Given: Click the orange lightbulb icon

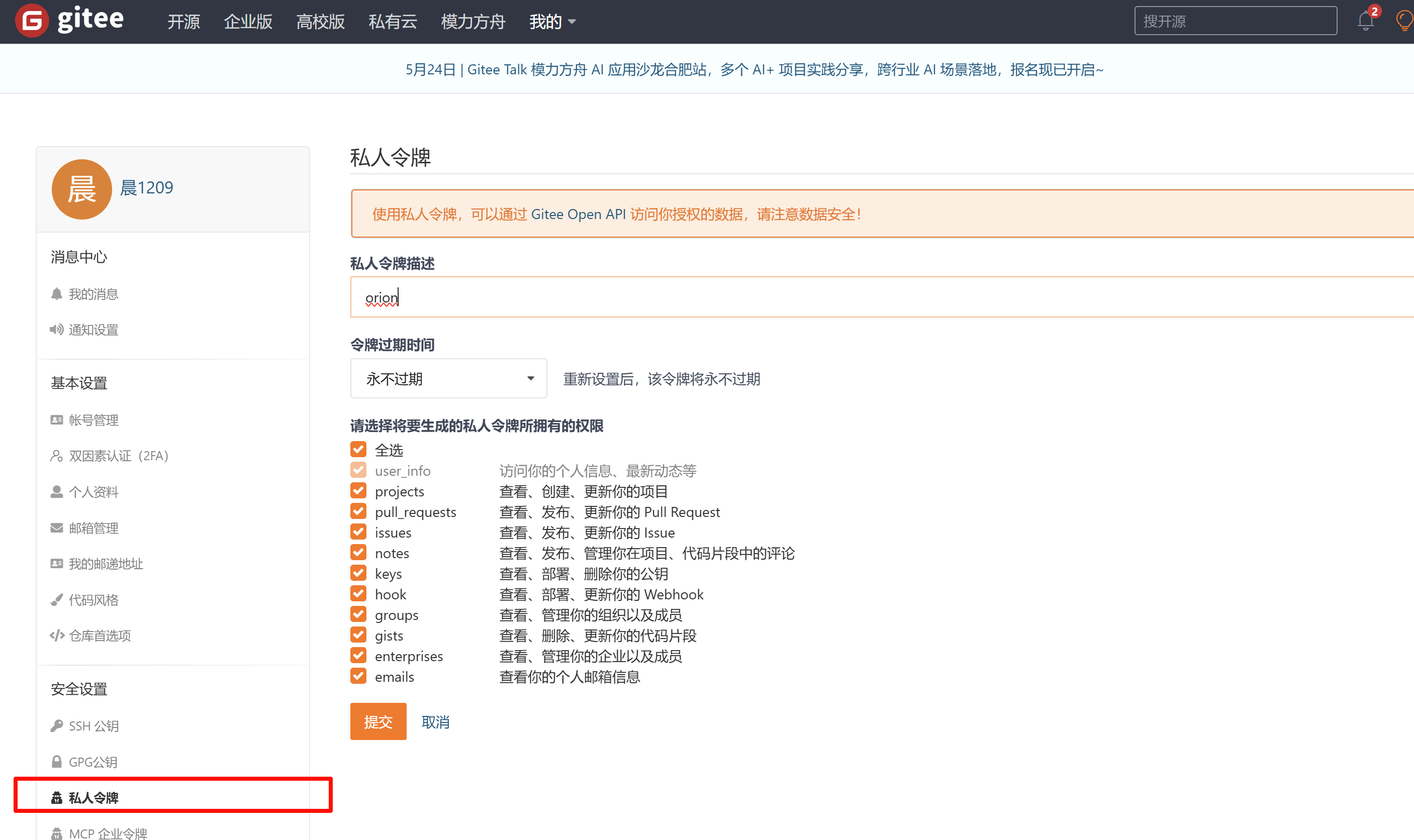Looking at the screenshot, I should tap(1404, 21).
